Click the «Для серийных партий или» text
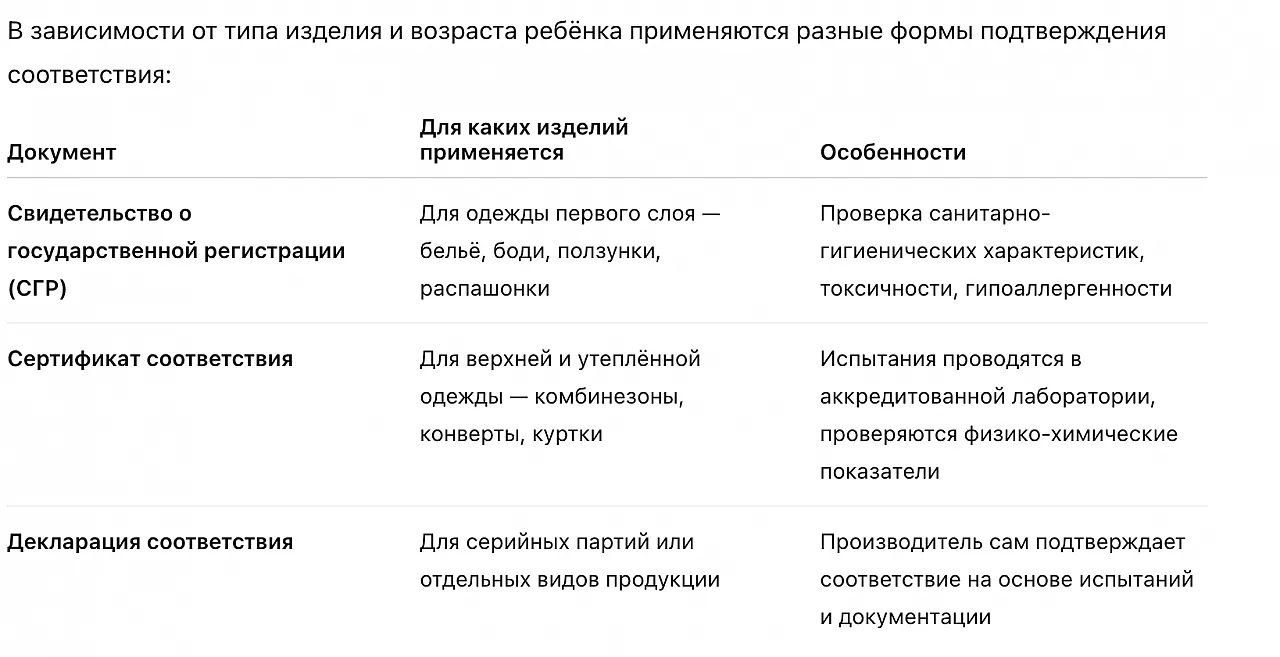The width and height of the screenshot is (1280, 657). pos(556,542)
